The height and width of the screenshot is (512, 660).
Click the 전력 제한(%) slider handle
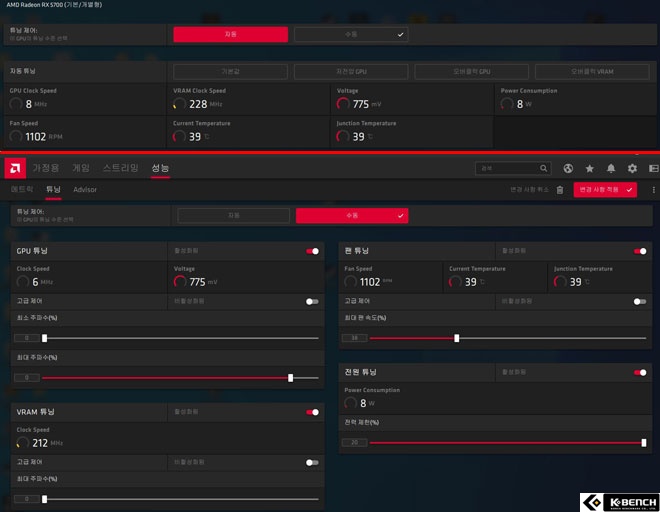pos(644,443)
